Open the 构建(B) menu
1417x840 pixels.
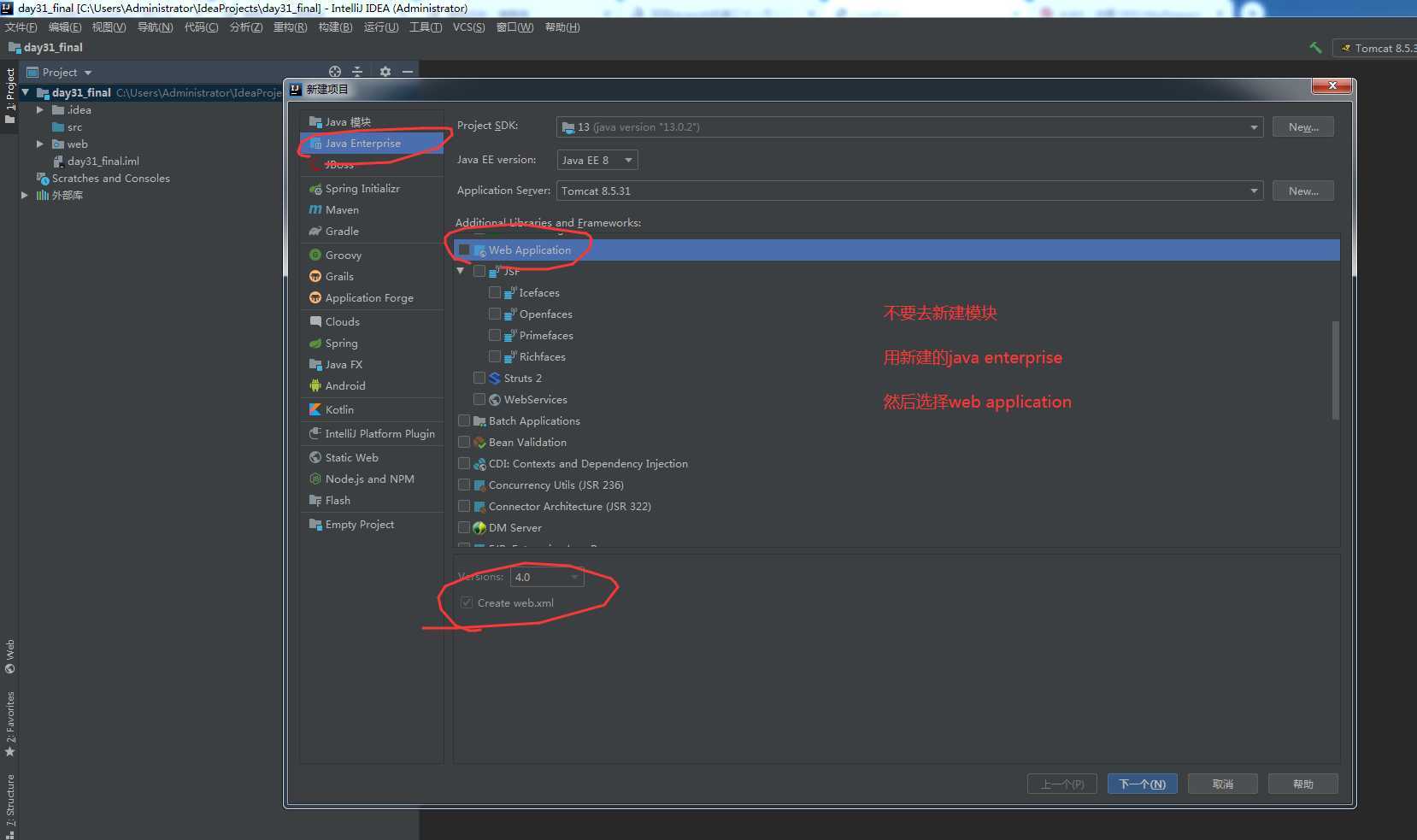point(335,27)
